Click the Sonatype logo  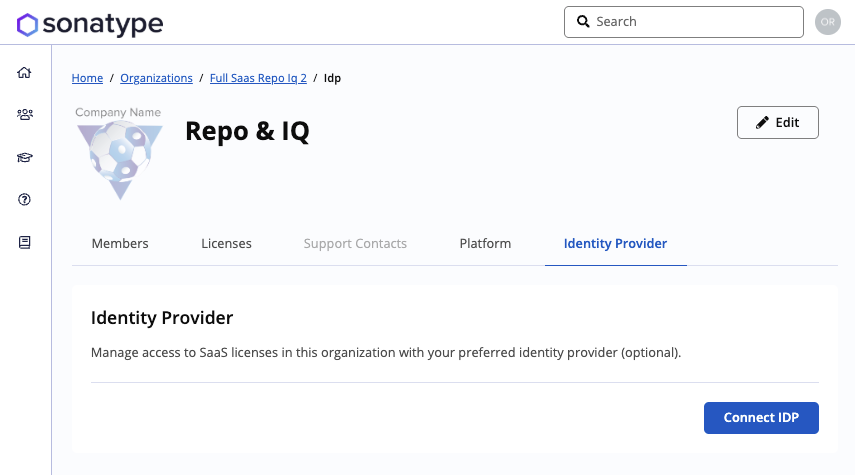point(90,25)
